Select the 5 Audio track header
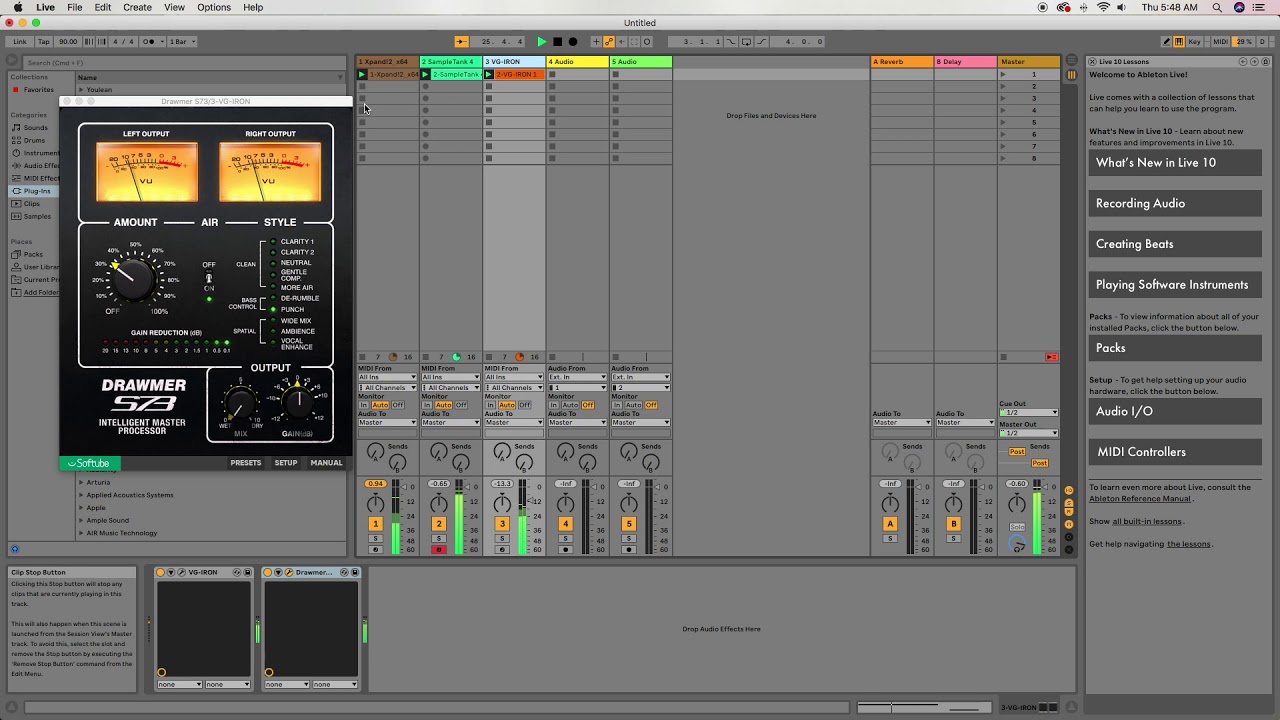This screenshot has width=1280, height=720. pos(641,62)
